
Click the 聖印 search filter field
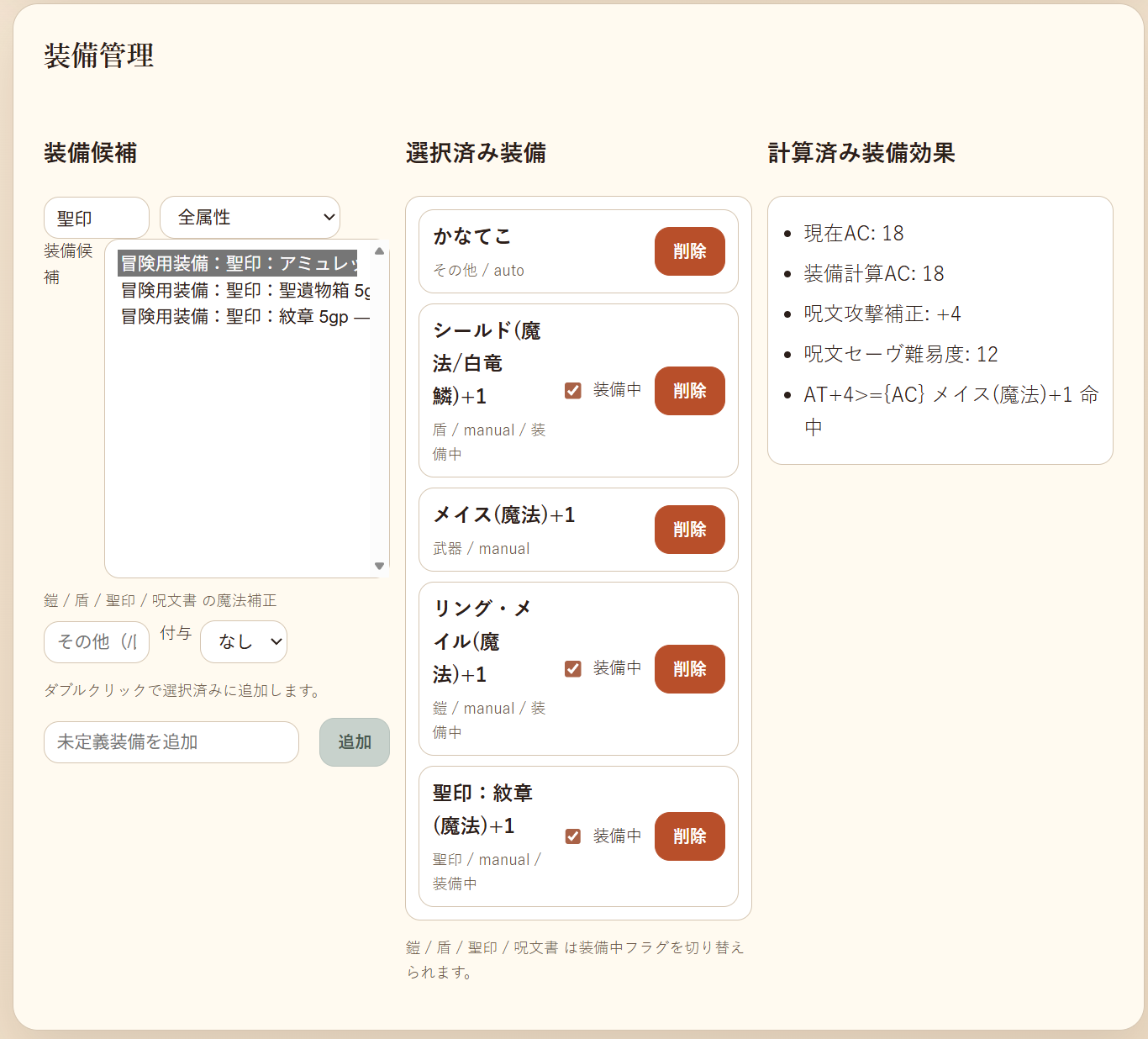click(96, 217)
